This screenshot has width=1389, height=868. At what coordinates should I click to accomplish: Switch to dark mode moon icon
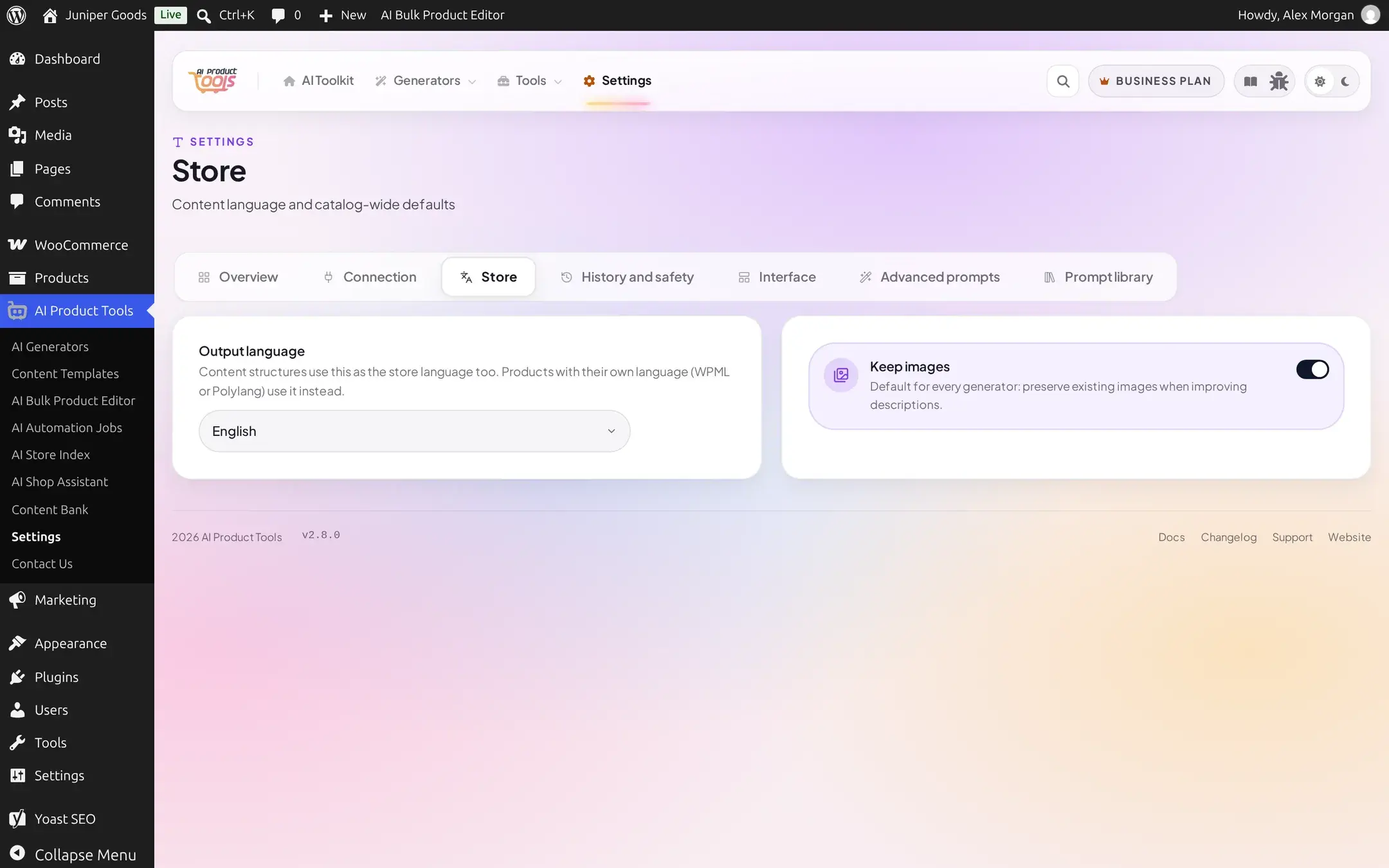coord(1345,82)
